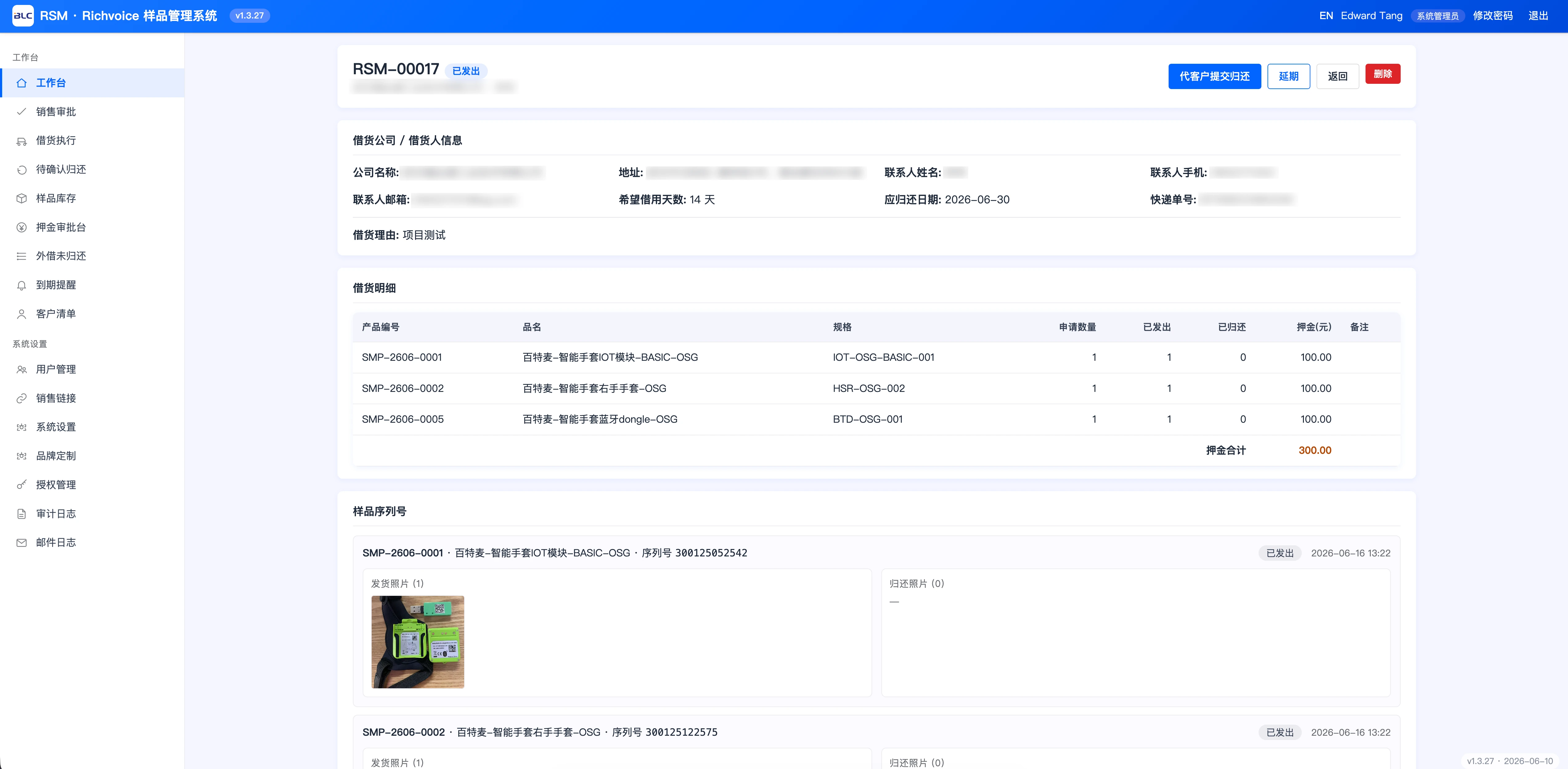Click the gear icon beside 系统设置
The height and width of the screenshot is (769, 1568).
pos(21,427)
